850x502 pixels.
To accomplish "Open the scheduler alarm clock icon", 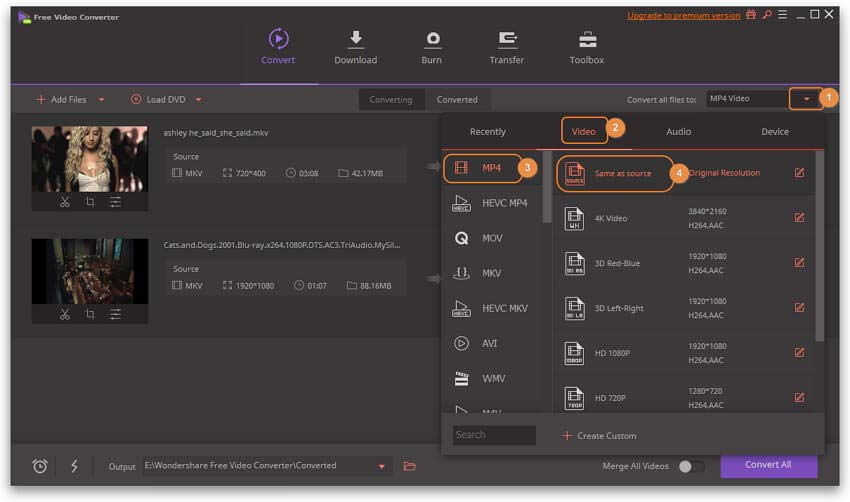I will (40, 466).
